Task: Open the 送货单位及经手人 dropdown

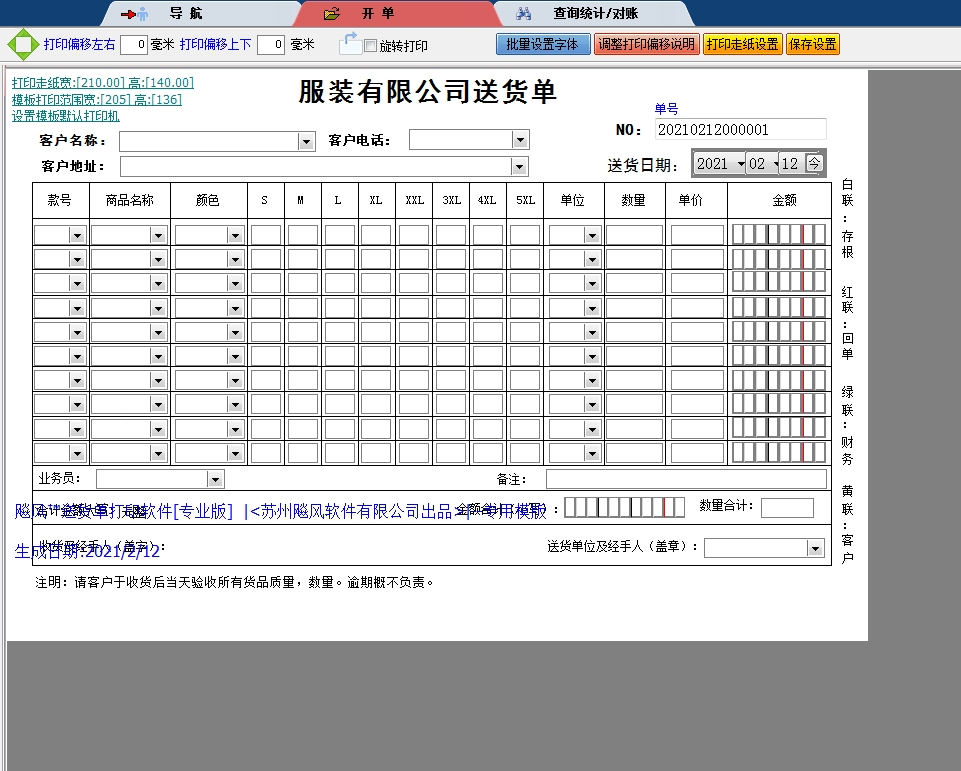Action: tap(813, 547)
